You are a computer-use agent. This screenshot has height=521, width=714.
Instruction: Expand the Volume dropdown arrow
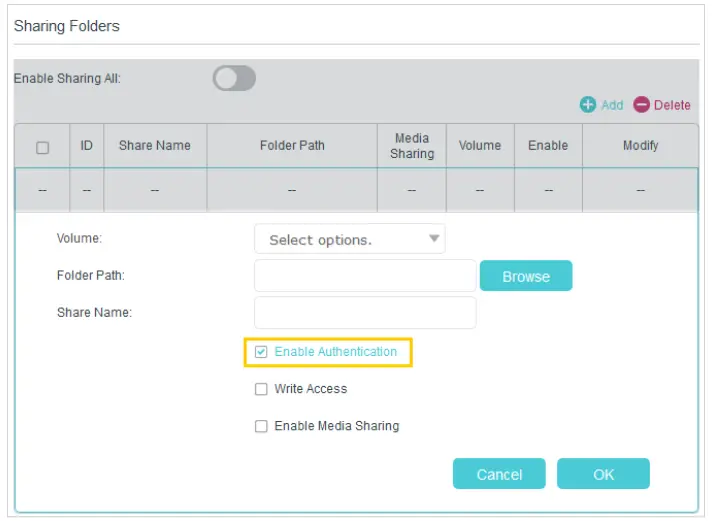click(434, 239)
